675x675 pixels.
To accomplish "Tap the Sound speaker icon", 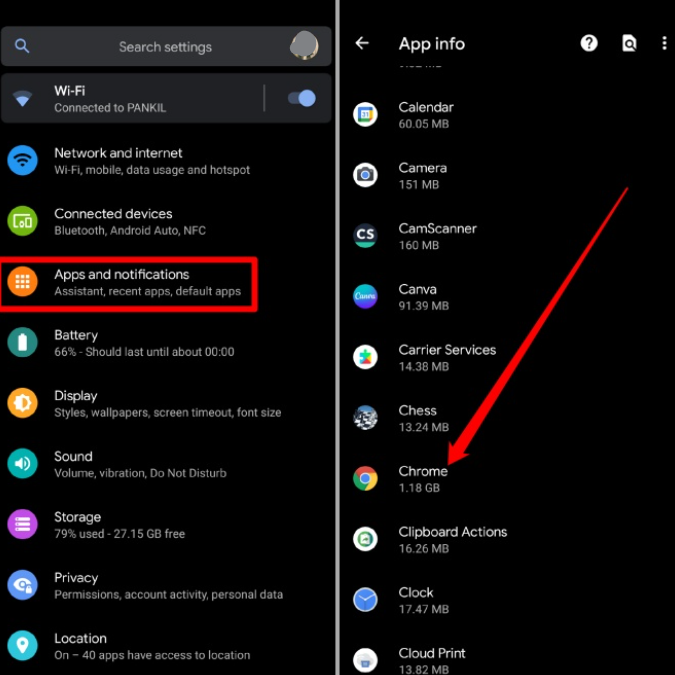I will point(22,464).
